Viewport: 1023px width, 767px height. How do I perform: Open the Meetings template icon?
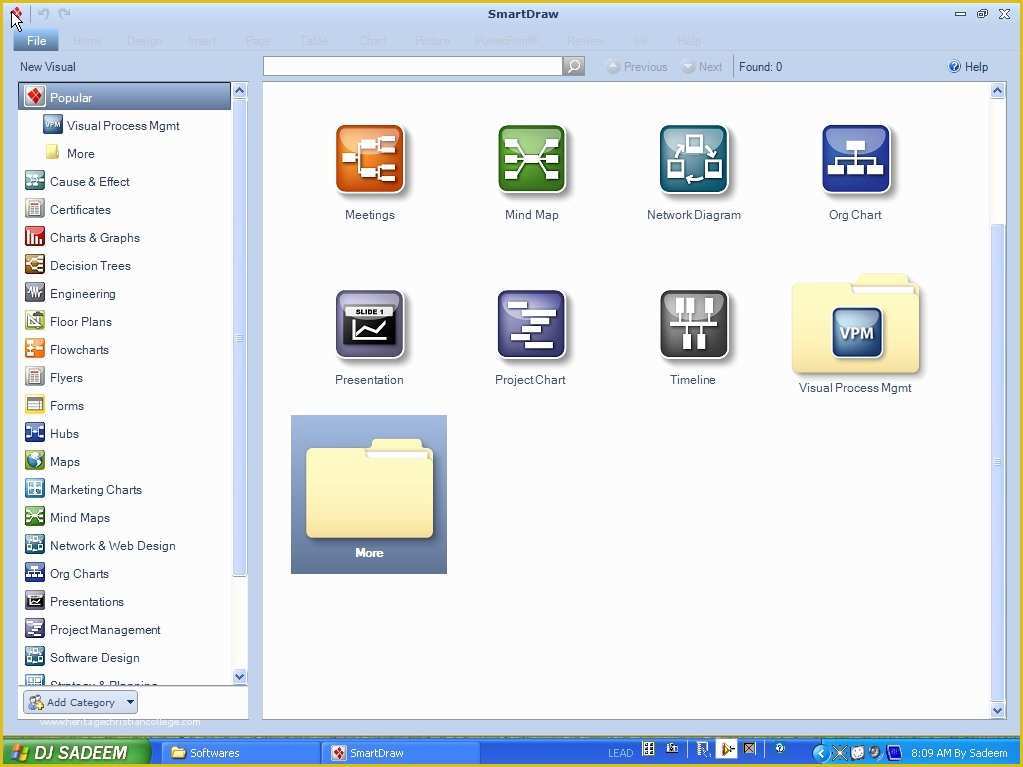coord(369,159)
